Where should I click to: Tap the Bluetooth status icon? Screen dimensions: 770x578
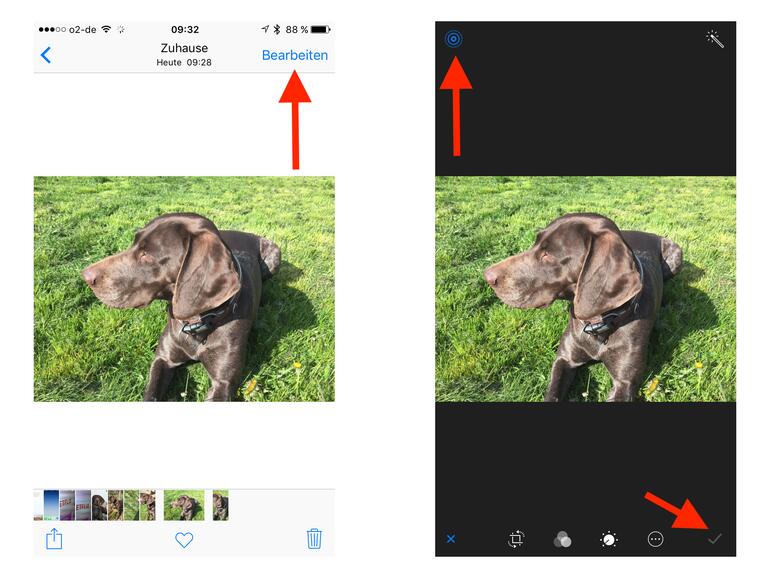277,29
